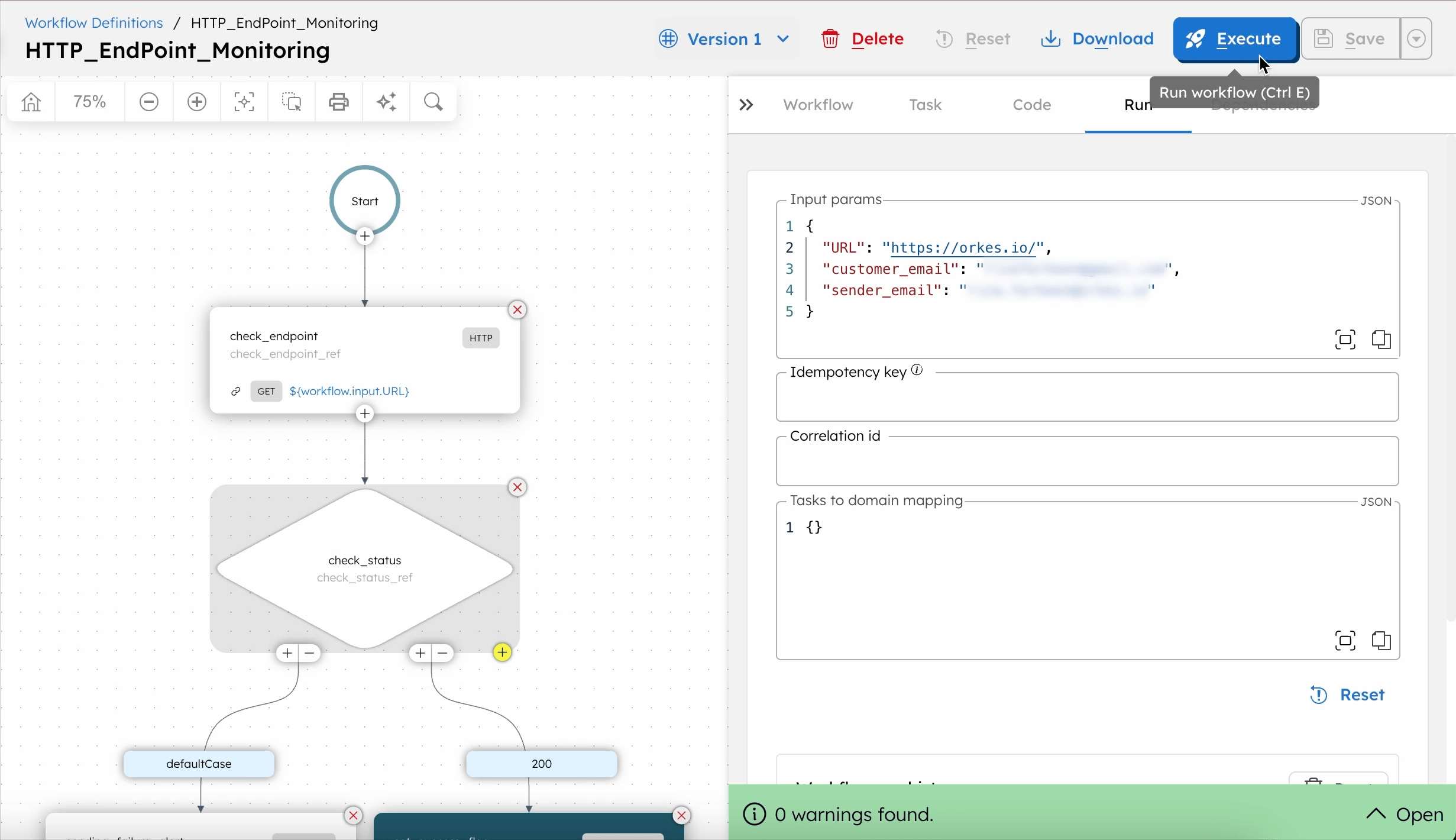This screenshot has height=840, width=1456.
Task: Open the AI sparkle assistant tool
Action: point(386,102)
